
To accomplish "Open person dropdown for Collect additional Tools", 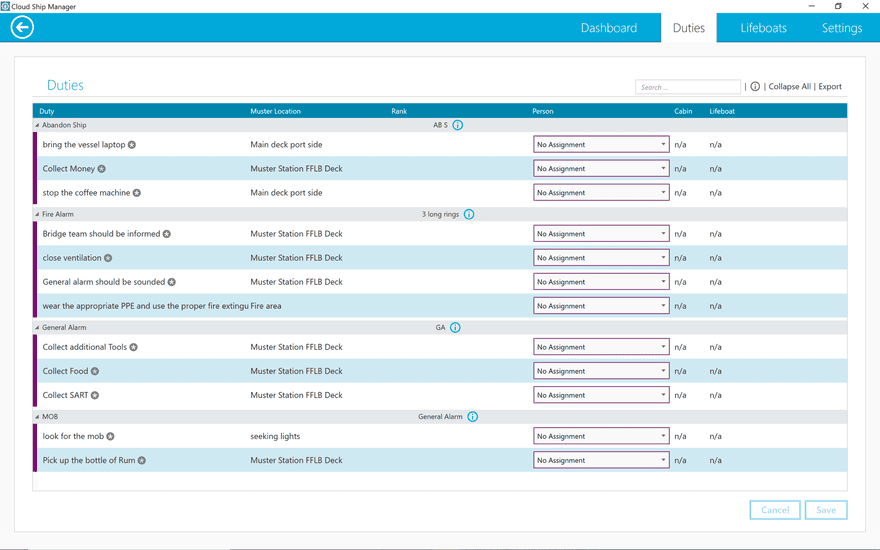I will (x=601, y=347).
